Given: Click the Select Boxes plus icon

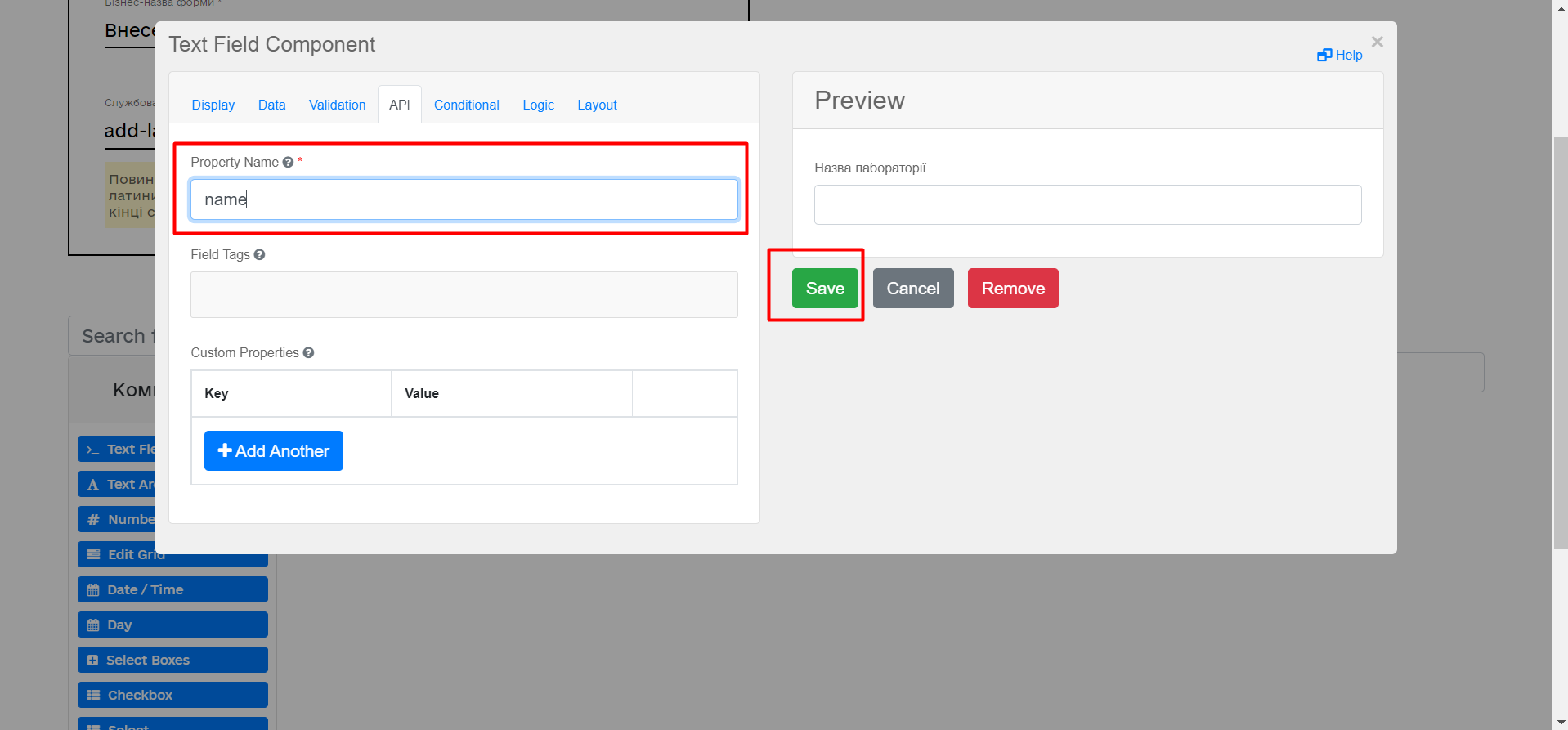Looking at the screenshot, I should point(92,661).
